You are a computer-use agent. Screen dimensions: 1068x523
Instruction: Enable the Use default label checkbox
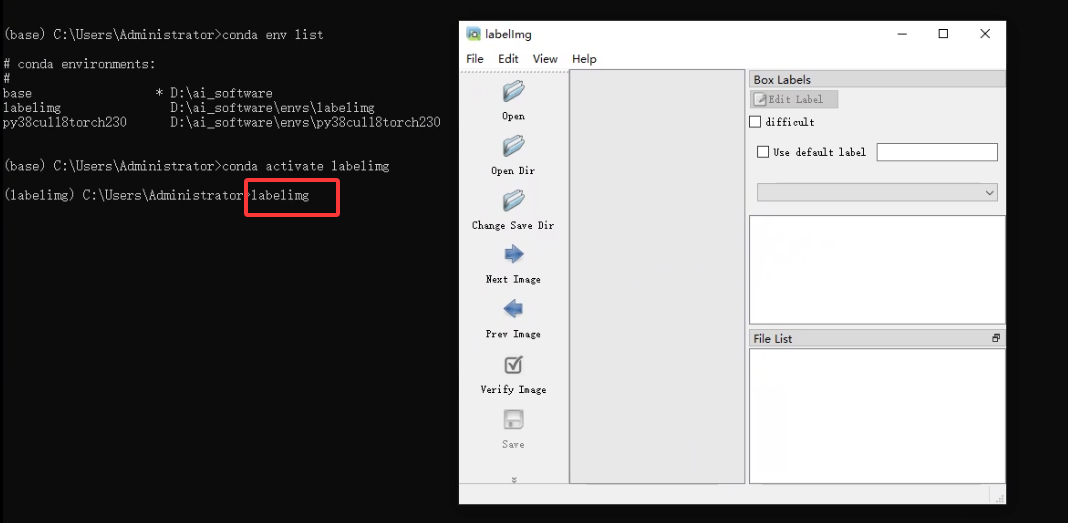tap(763, 152)
